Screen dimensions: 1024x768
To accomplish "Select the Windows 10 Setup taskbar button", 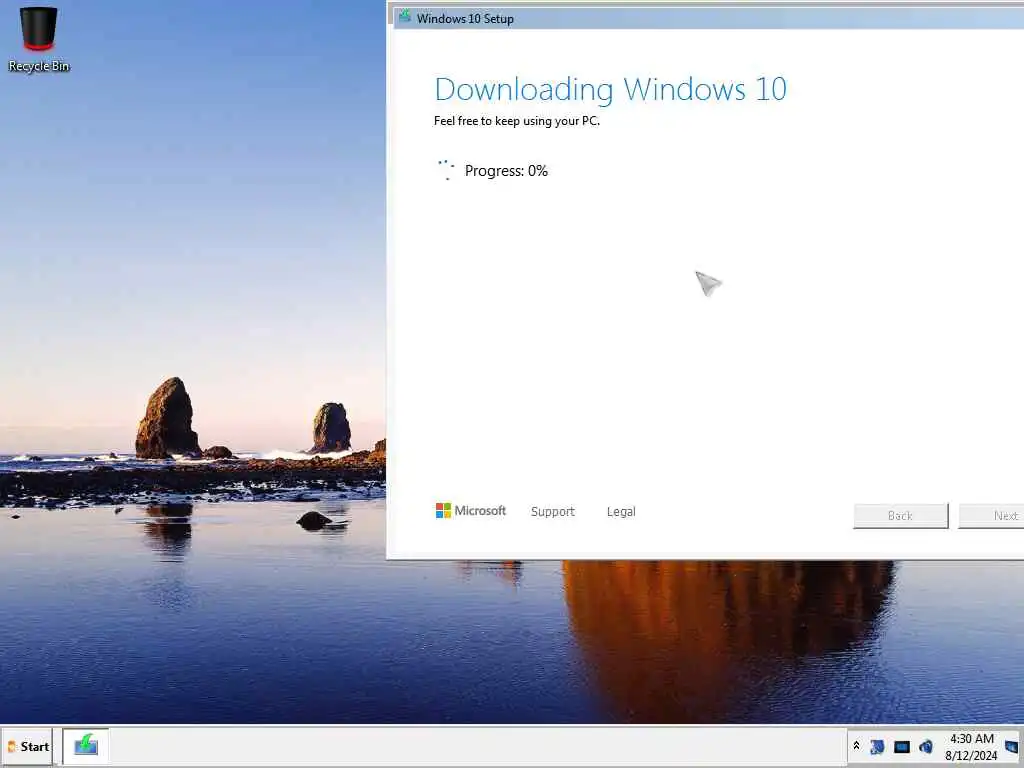I will 86,746.
